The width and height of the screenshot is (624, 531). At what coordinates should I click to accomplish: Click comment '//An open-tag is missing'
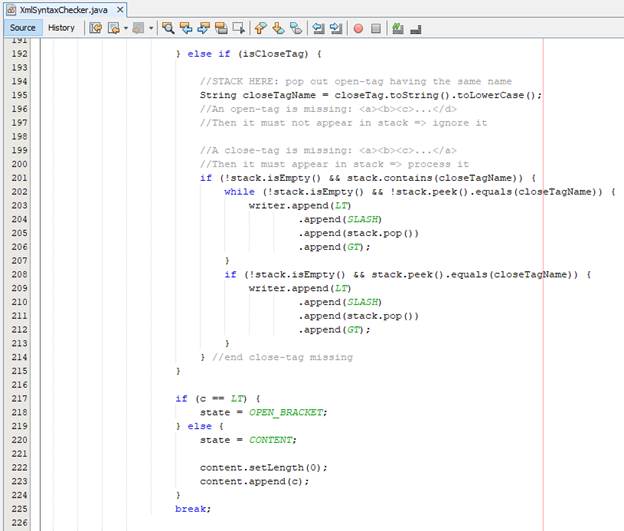click(328, 109)
